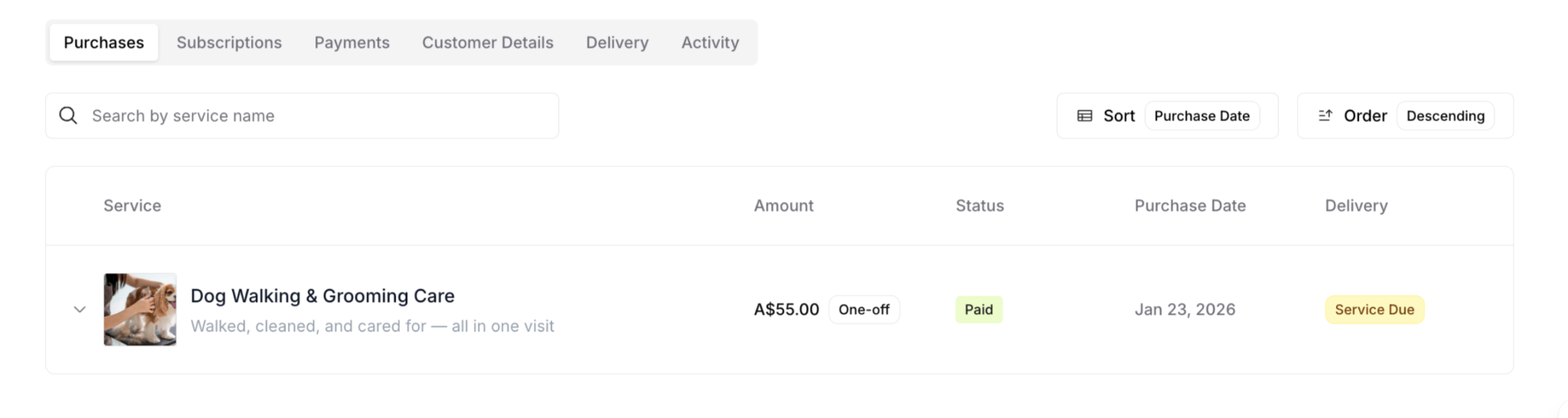This screenshot has height=418, width=1568.
Task: Click the dog grooming service thumbnail
Action: click(140, 309)
